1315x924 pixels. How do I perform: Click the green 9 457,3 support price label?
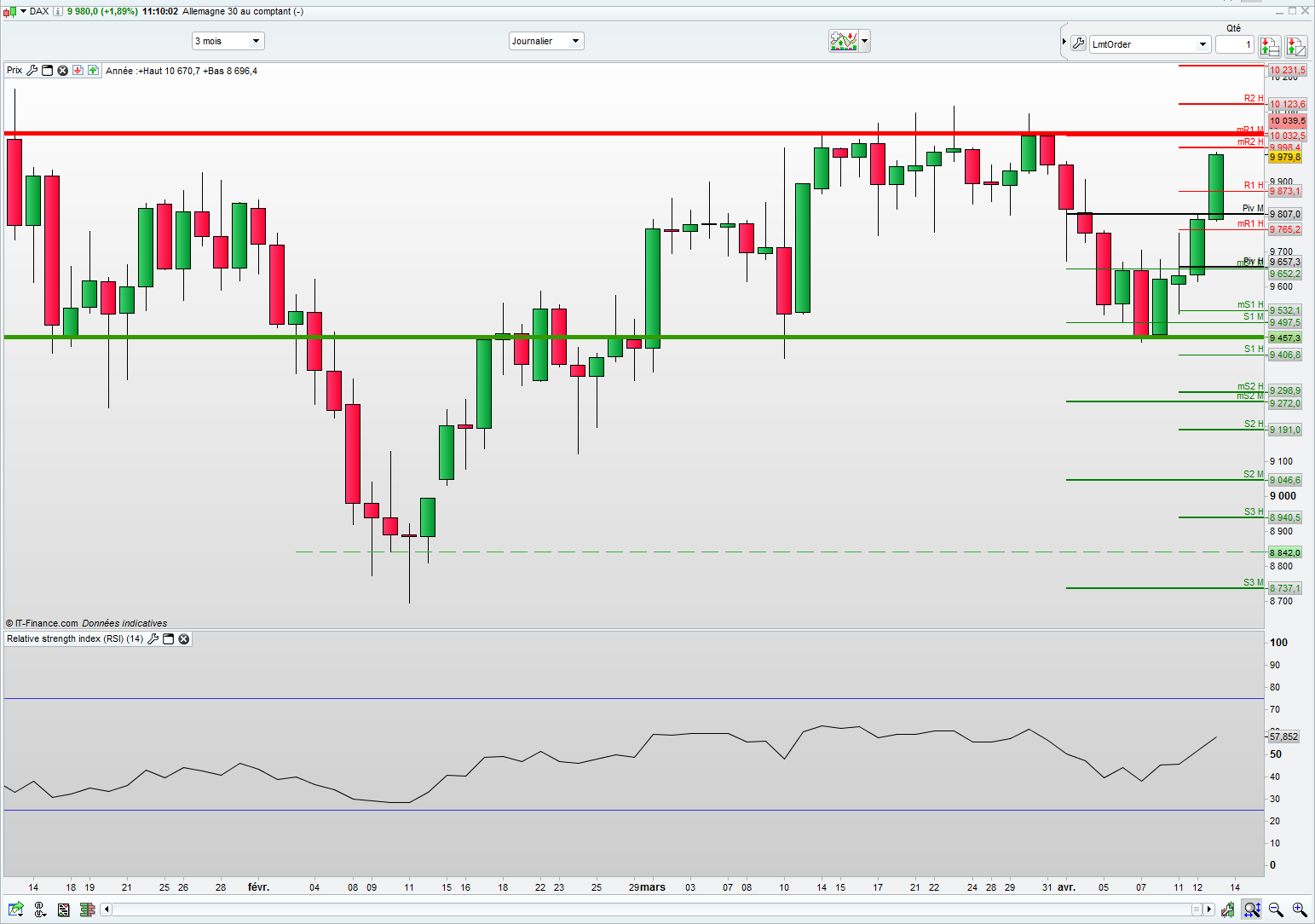tap(1285, 338)
